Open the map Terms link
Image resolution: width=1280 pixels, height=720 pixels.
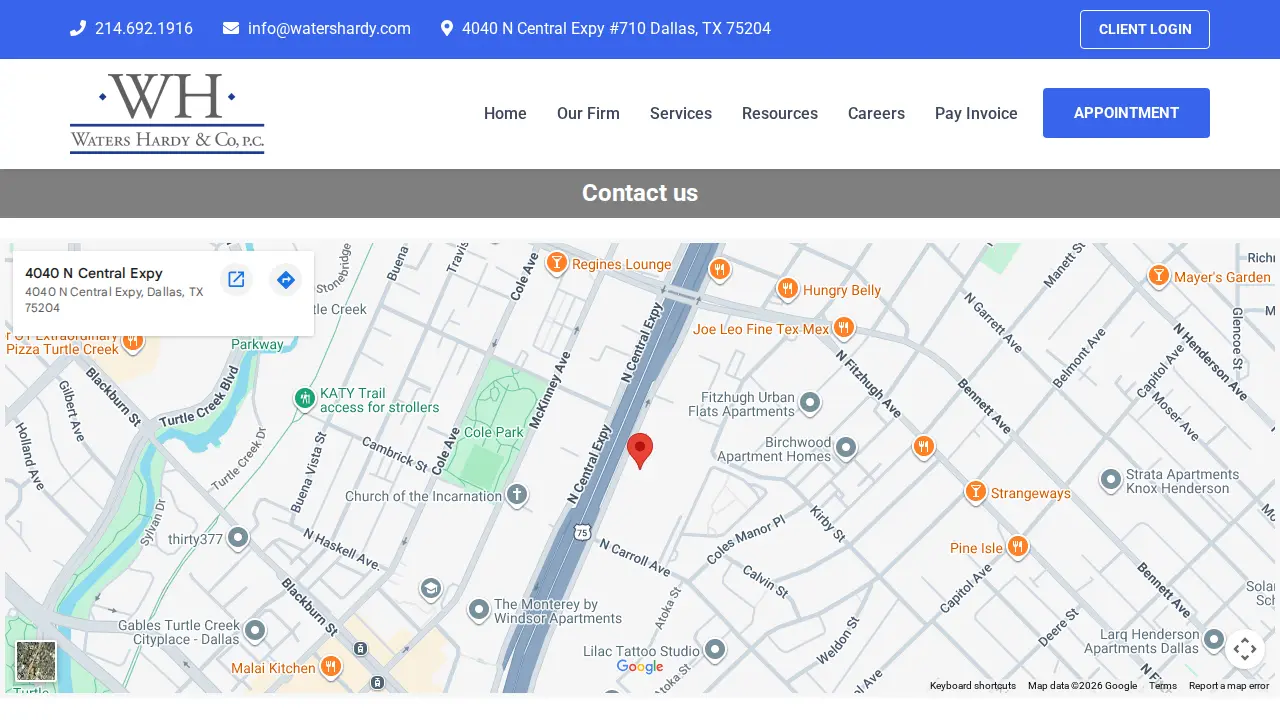point(1163,686)
